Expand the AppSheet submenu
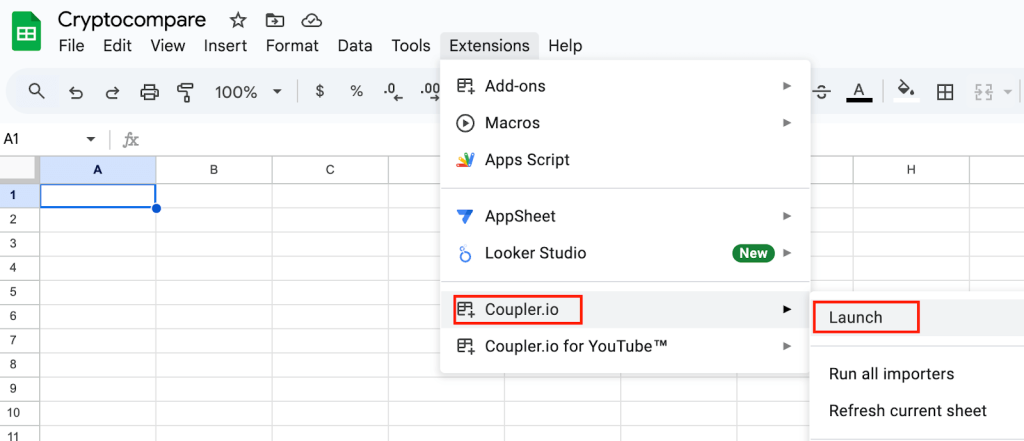Image resolution: width=1024 pixels, height=441 pixels. [625, 216]
